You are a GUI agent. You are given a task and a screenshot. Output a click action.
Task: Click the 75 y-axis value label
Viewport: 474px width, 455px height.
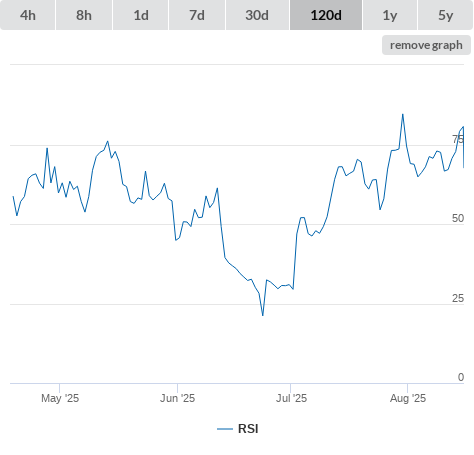pyautogui.click(x=458, y=139)
